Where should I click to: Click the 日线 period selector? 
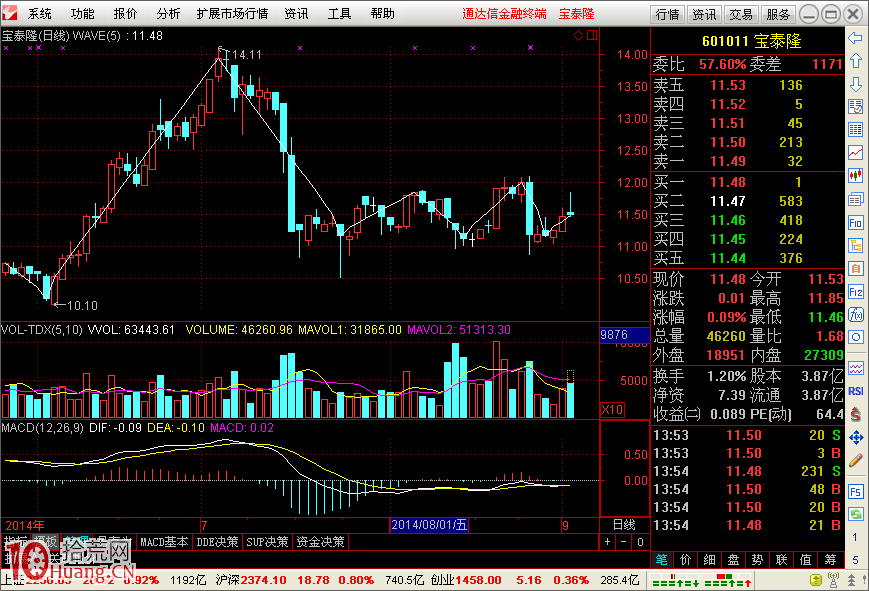click(624, 524)
